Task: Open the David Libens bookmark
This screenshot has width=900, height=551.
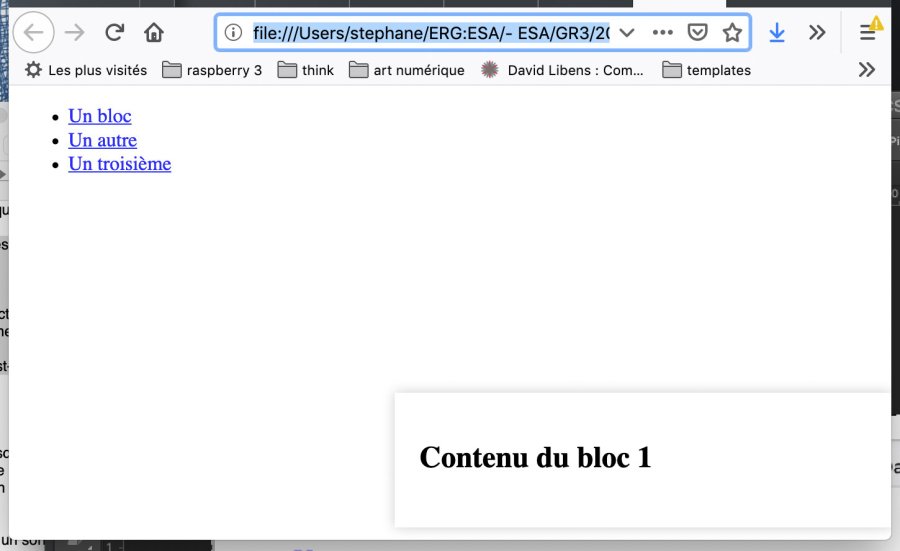Action: click(x=563, y=70)
